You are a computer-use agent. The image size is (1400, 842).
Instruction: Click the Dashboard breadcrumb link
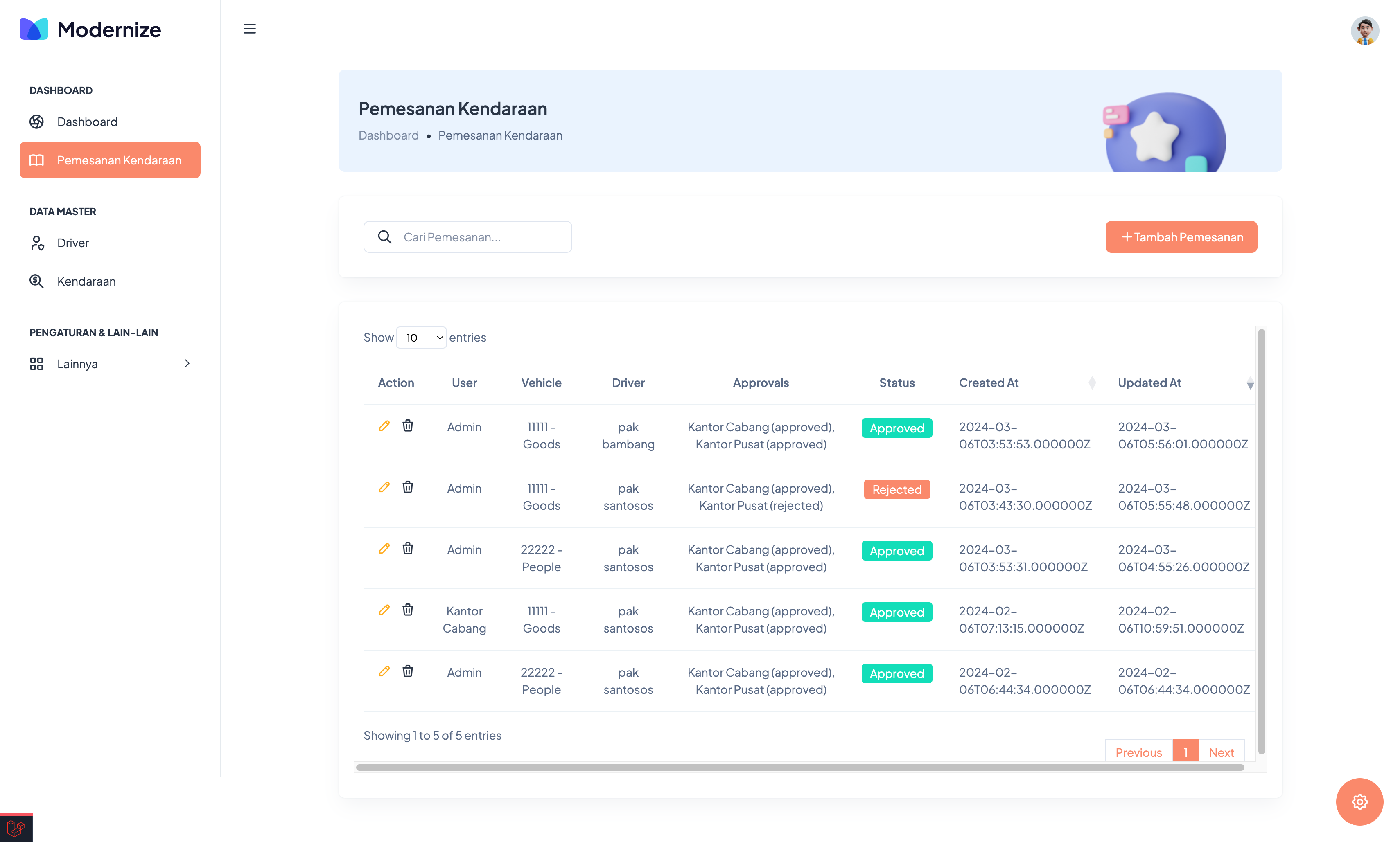tap(388, 135)
